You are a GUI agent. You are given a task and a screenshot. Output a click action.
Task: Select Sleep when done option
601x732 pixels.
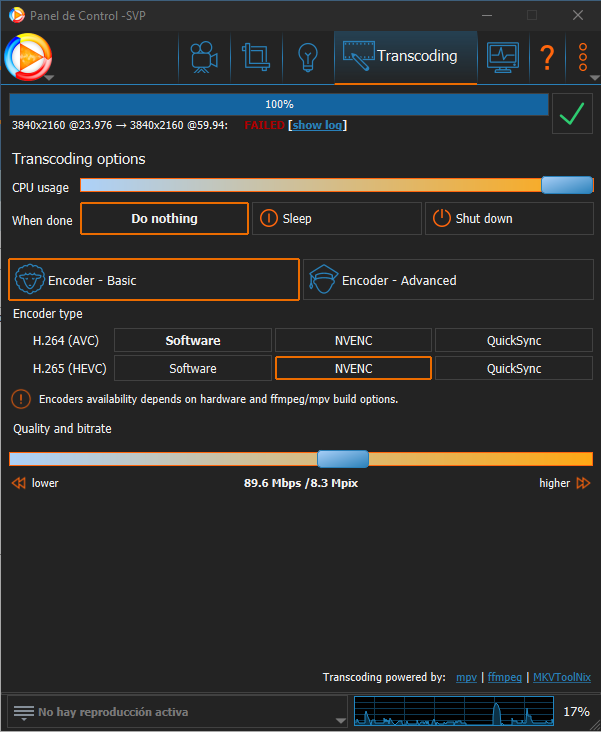[x=336, y=219]
